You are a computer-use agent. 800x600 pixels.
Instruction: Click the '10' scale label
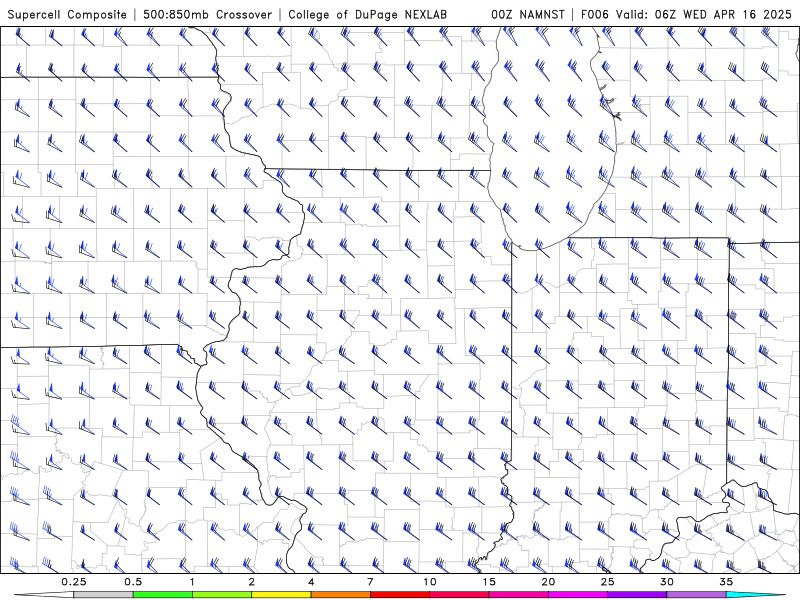430,582
